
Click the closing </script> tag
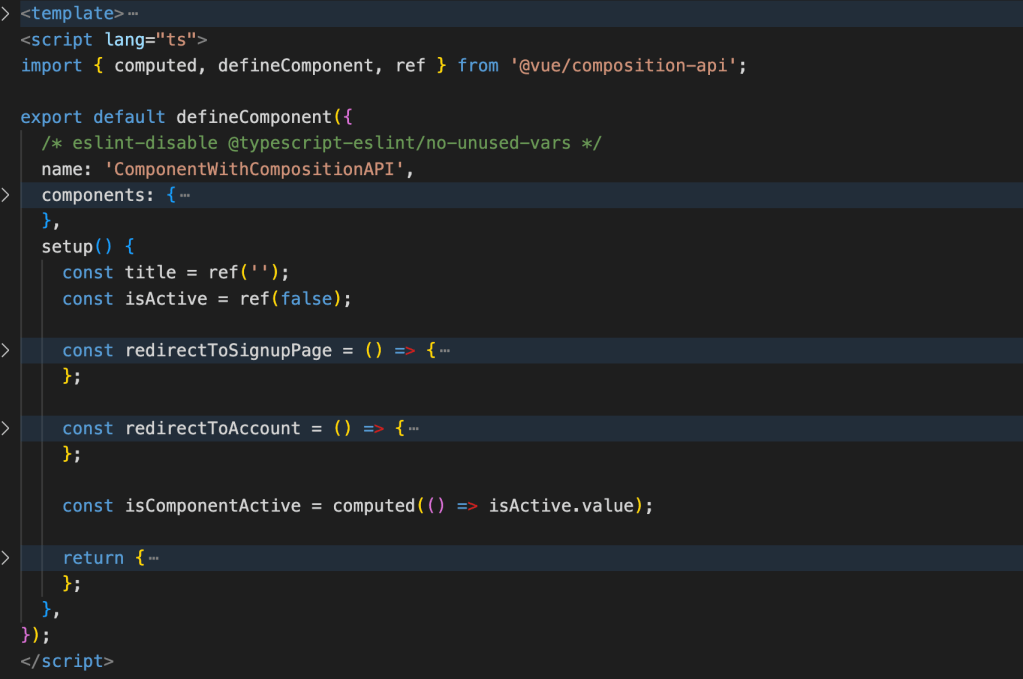67,661
